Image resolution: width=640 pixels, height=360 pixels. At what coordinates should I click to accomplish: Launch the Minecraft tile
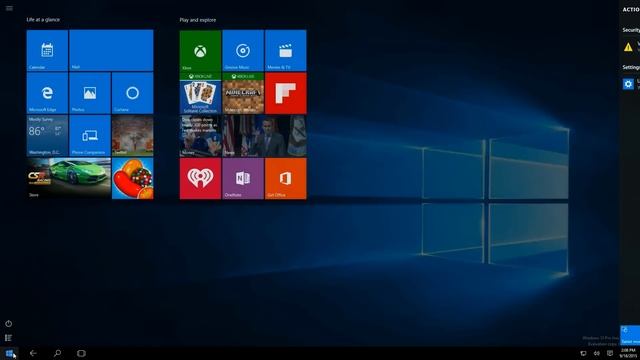(x=243, y=93)
